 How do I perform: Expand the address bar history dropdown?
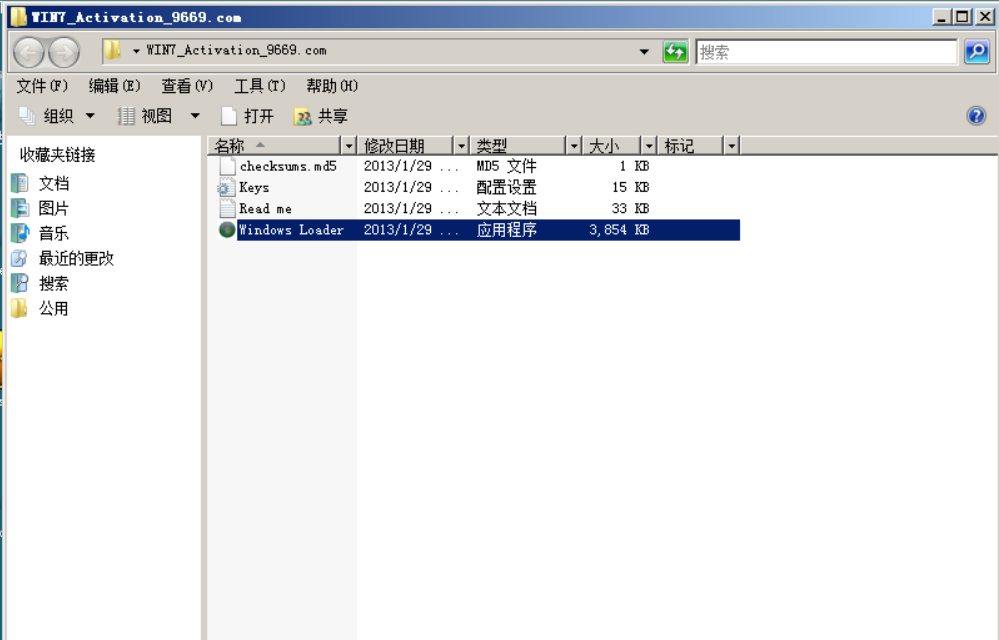pyautogui.click(x=644, y=52)
